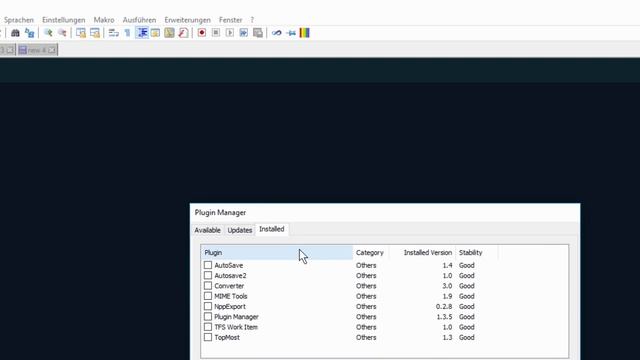
Task: Toggle synchronized vertical scrolling icon
Action: pyautogui.click(x=81, y=33)
